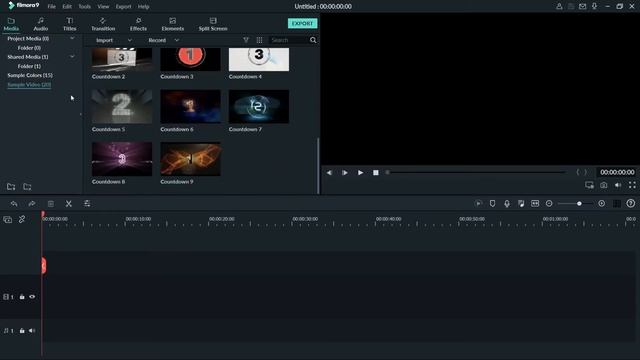Toggle the media grid view icon
The height and width of the screenshot is (360, 640).
coord(259,40)
